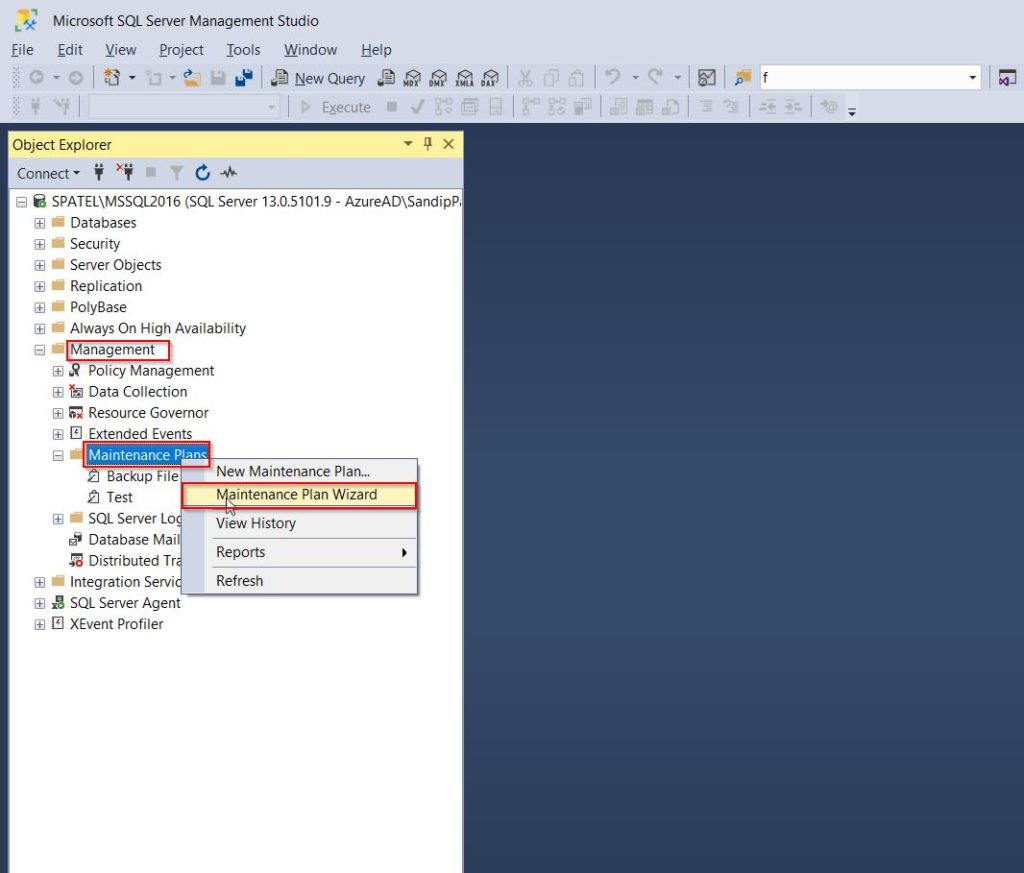Close the Object Explorer panel
The width and height of the screenshot is (1024, 873).
click(449, 144)
